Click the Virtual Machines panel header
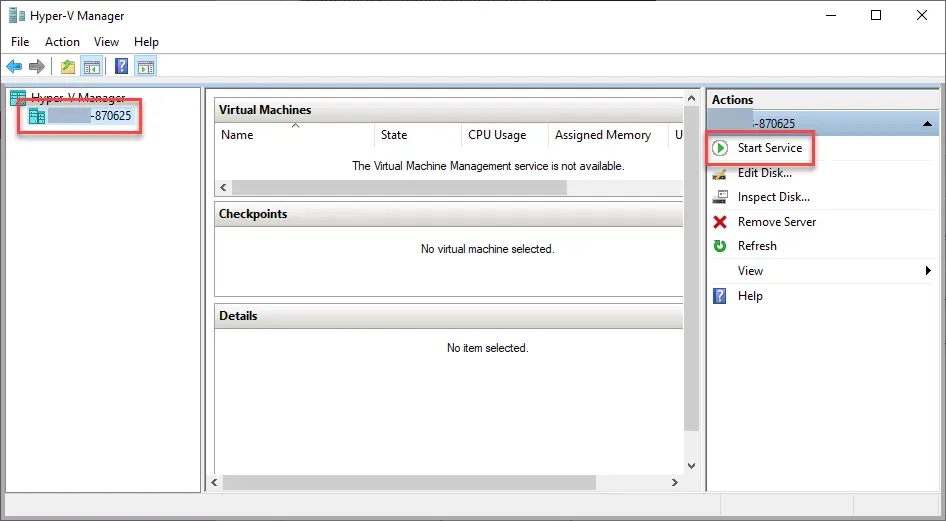 pyautogui.click(x=449, y=110)
